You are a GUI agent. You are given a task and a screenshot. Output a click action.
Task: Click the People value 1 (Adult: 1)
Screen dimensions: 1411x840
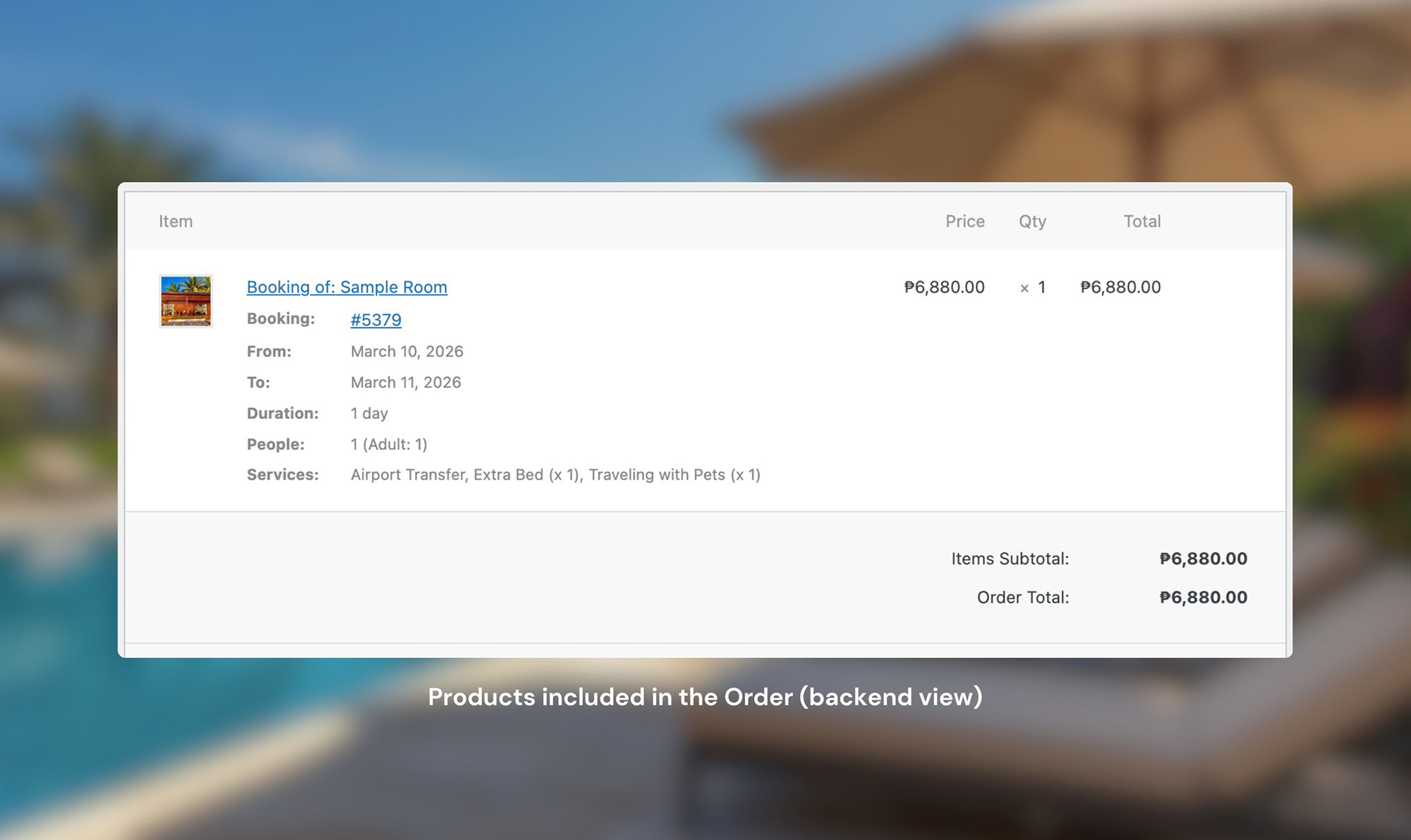(x=389, y=444)
